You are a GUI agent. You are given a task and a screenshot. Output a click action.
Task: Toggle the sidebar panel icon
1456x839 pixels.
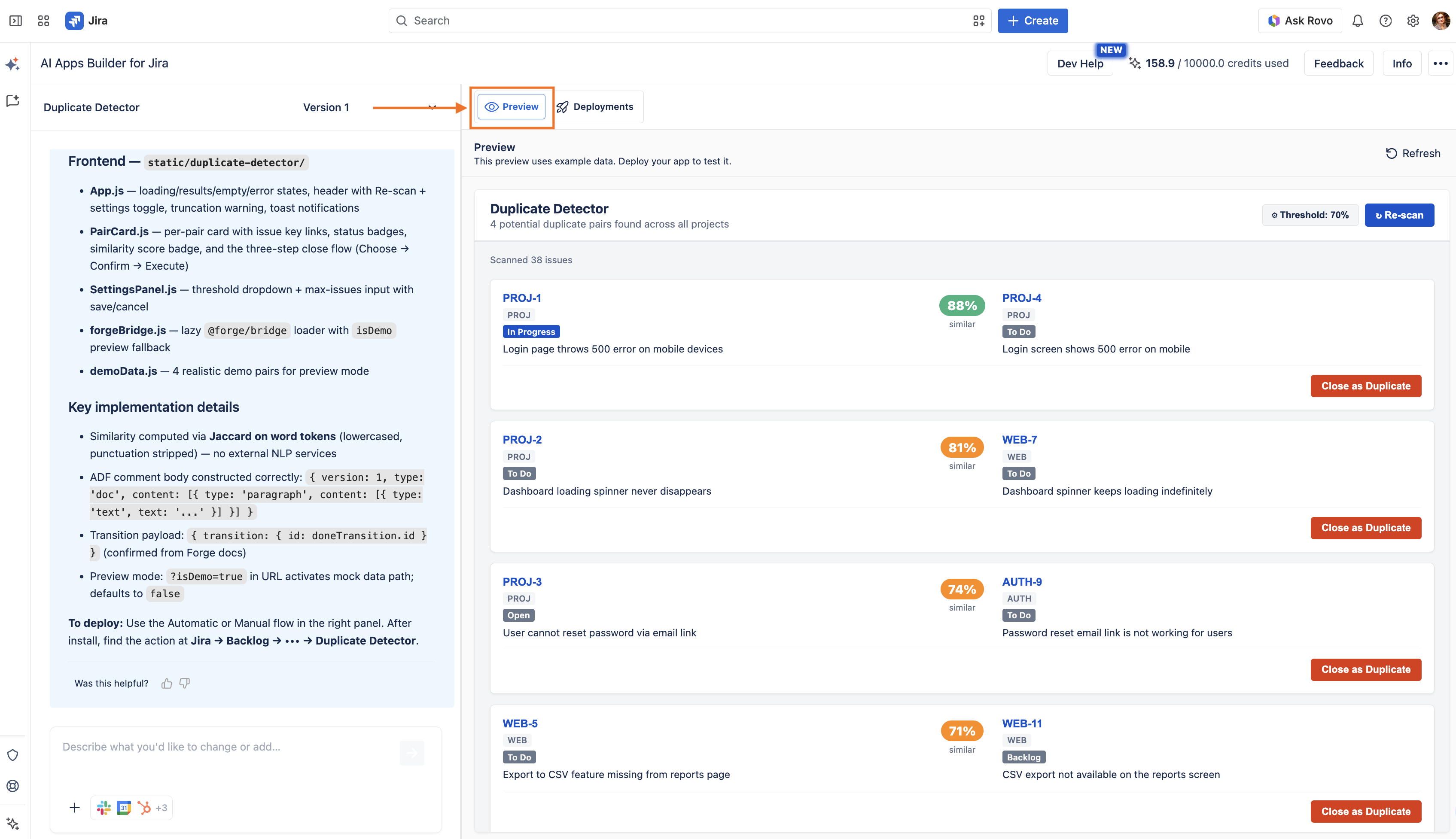point(15,21)
